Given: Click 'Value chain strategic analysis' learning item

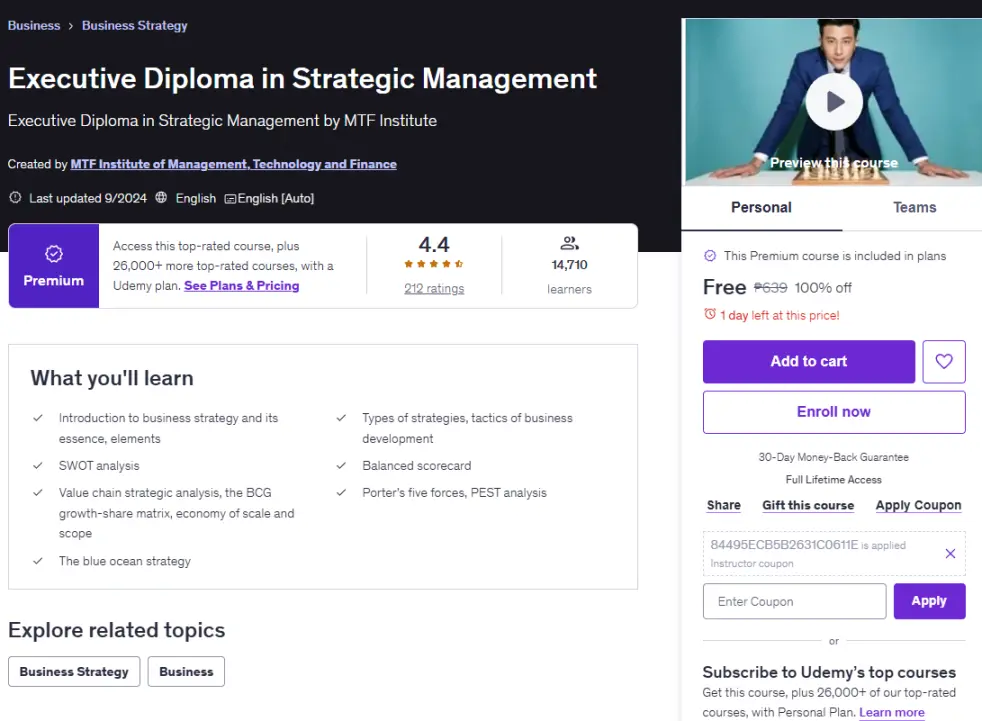Looking at the screenshot, I should tap(177, 513).
